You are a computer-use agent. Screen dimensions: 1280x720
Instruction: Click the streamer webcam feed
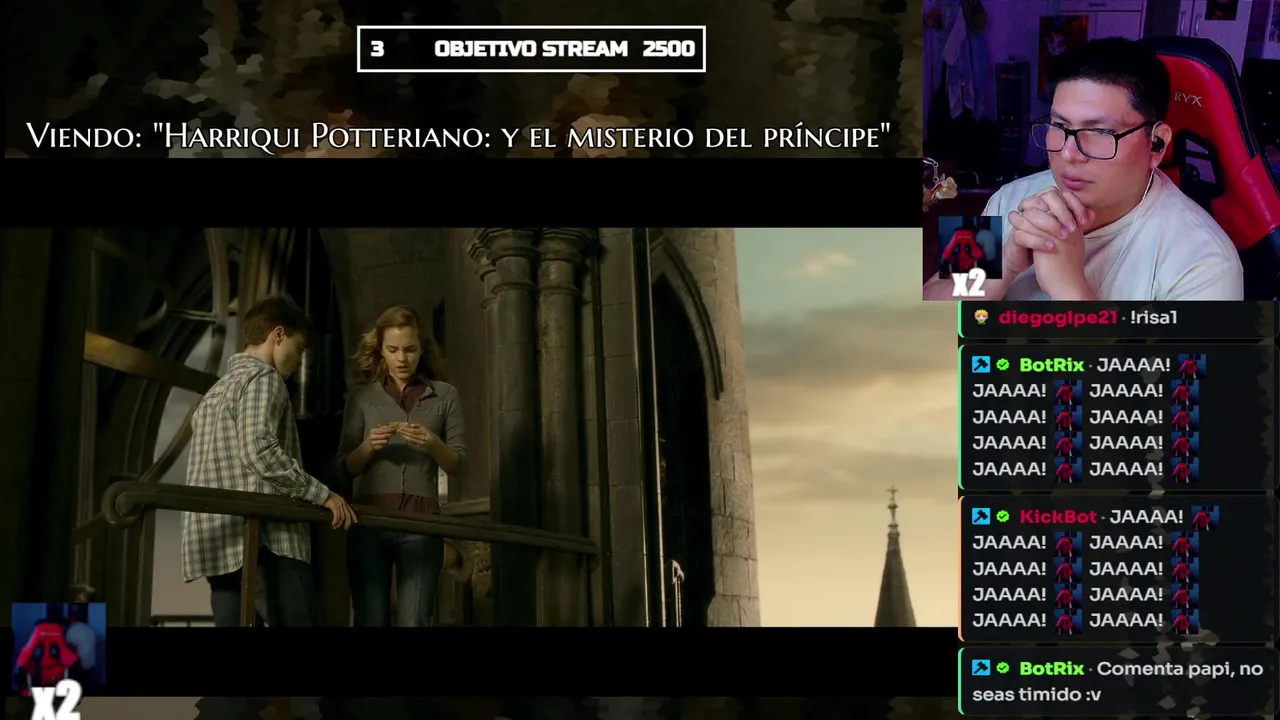click(1101, 150)
